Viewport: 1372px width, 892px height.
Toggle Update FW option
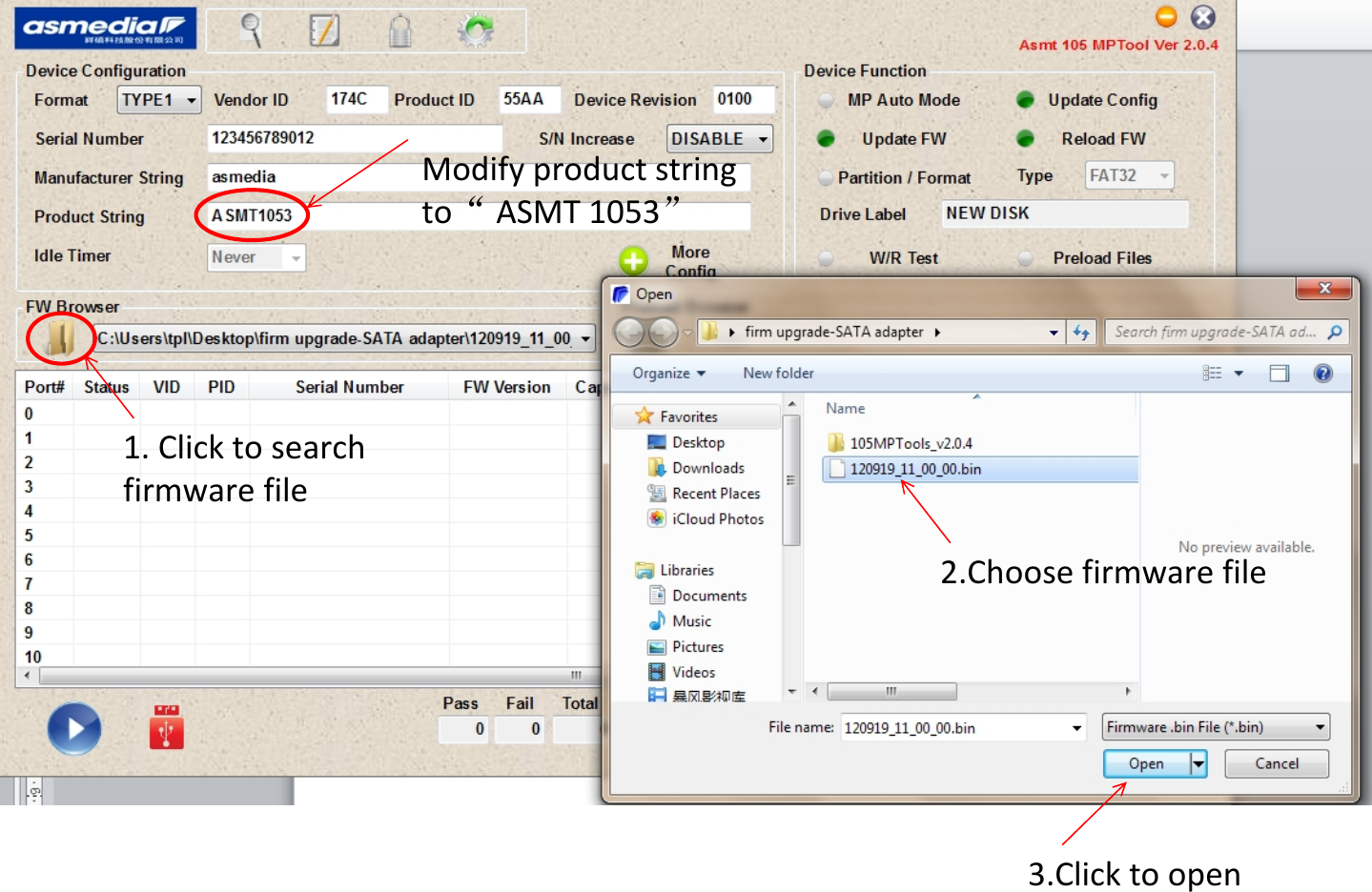[x=826, y=139]
